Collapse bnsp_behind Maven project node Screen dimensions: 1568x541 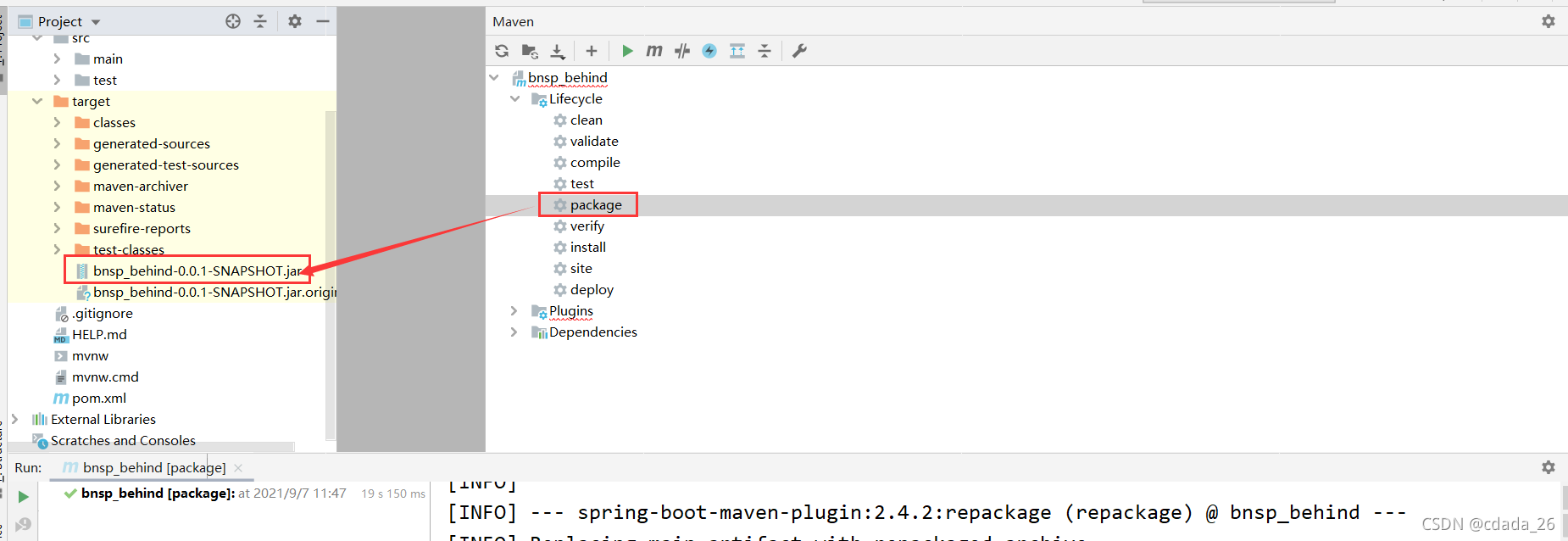click(494, 77)
